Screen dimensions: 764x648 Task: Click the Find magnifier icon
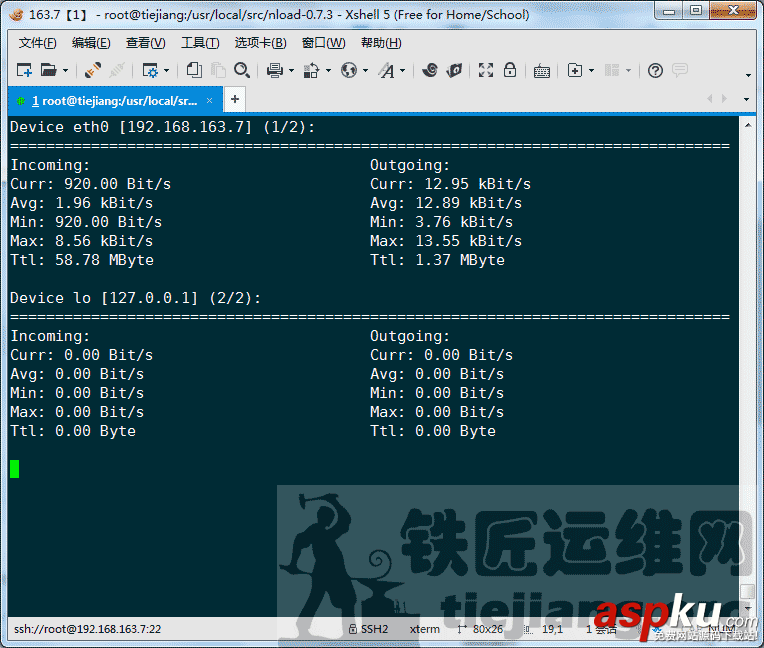tap(242, 70)
